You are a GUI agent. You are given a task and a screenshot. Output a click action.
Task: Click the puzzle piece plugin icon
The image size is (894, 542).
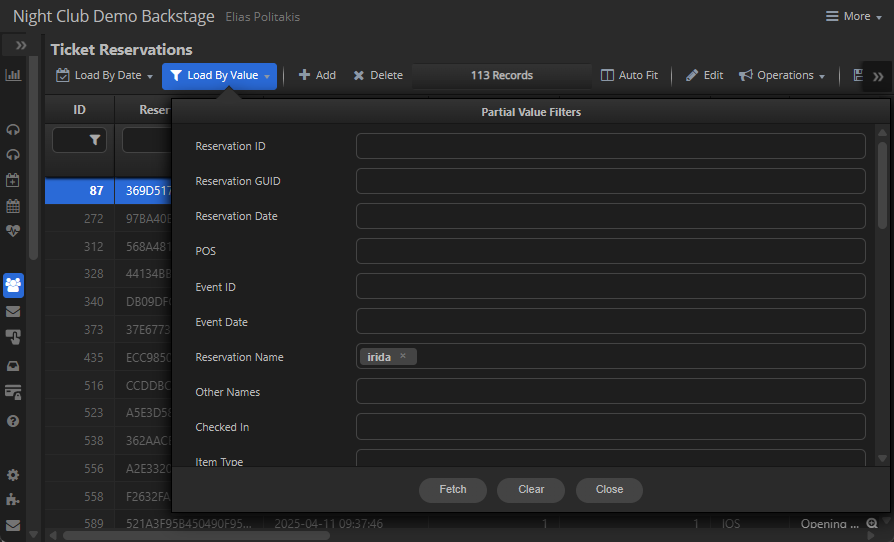click(x=13, y=499)
